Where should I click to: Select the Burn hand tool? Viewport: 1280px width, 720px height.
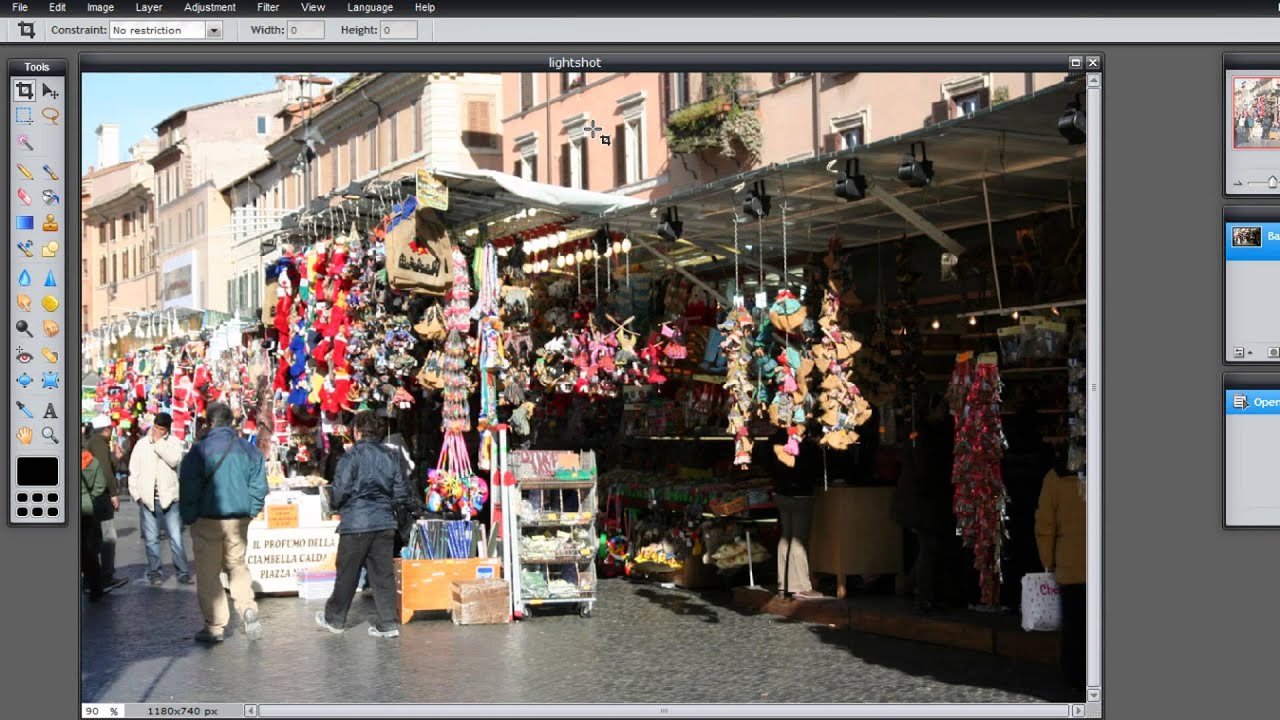pos(50,328)
